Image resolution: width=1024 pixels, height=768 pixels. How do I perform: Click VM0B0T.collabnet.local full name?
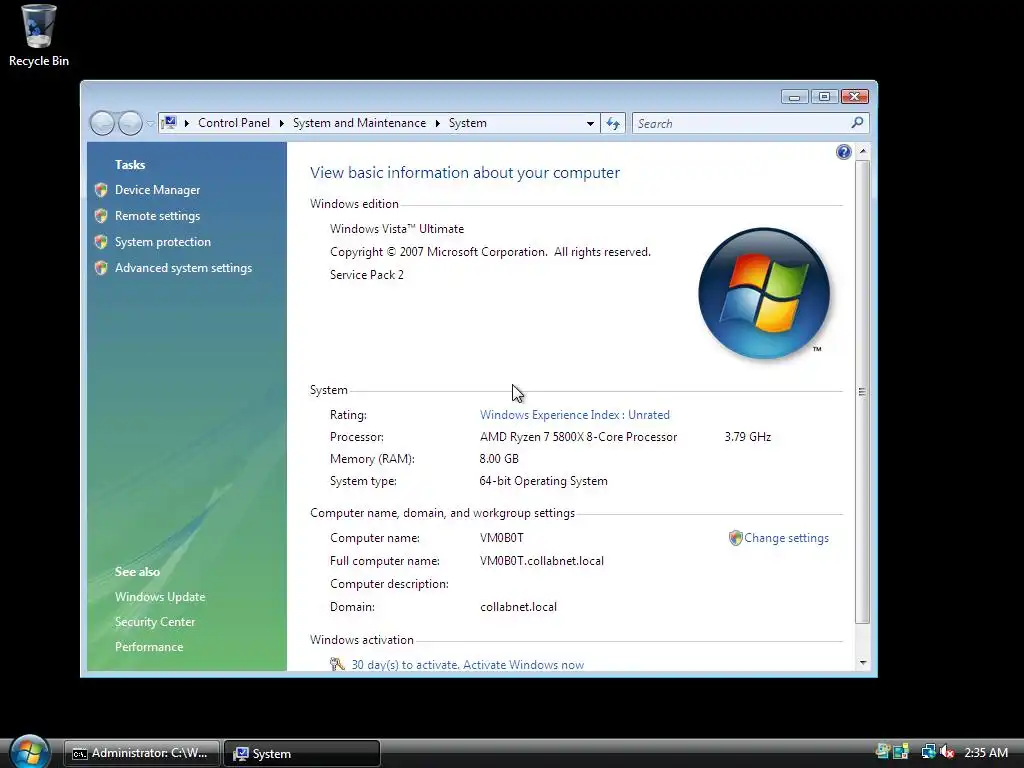(x=542, y=561)
